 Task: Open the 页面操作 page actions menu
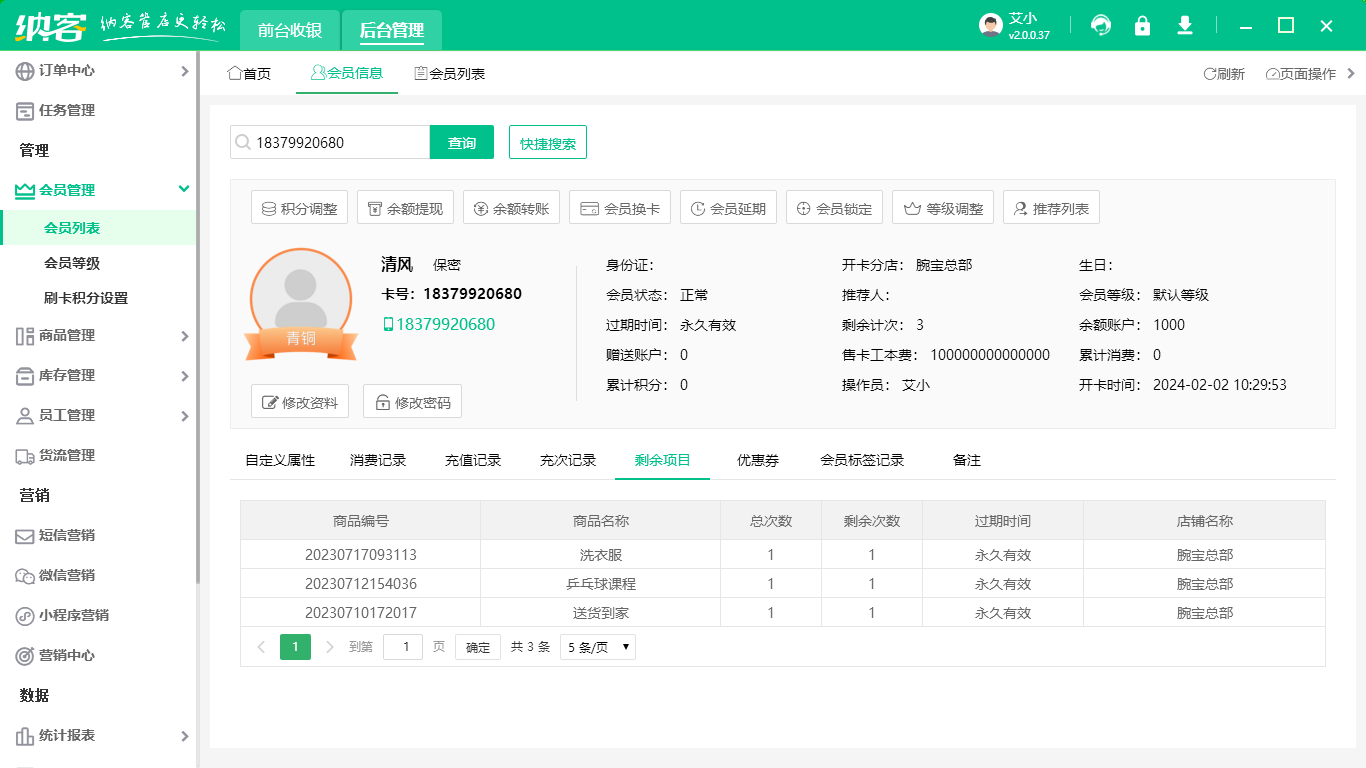[1301, 74]
